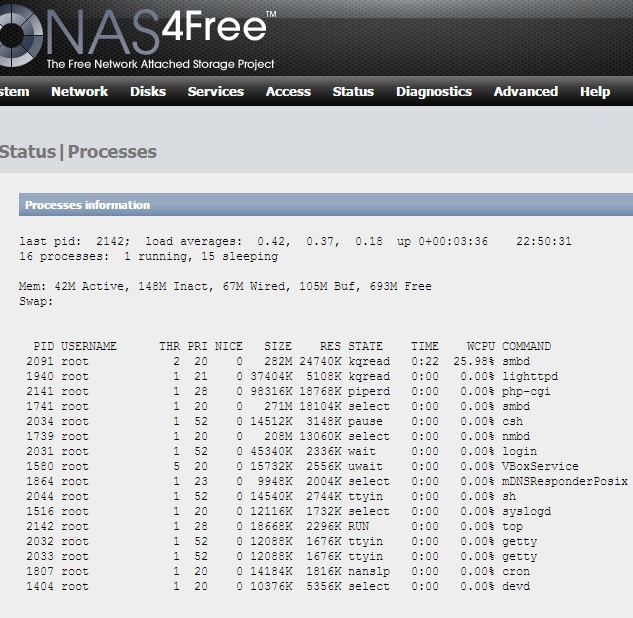Click the Processes information section header
633x618 pixels.
[x=326, y=205]
